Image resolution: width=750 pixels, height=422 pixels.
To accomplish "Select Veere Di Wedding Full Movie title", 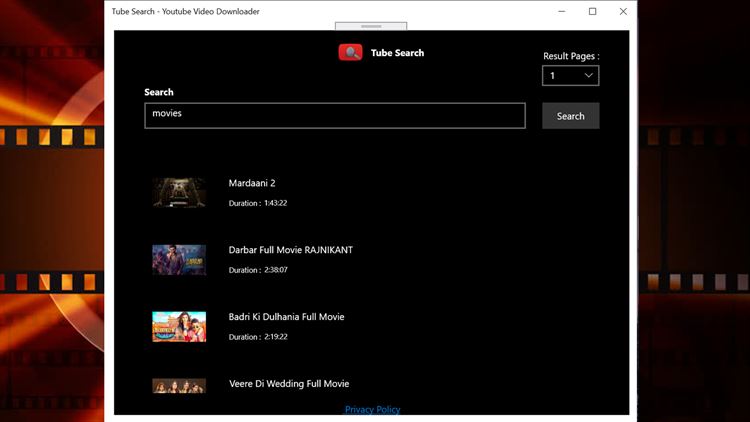I will pos(289,384).
